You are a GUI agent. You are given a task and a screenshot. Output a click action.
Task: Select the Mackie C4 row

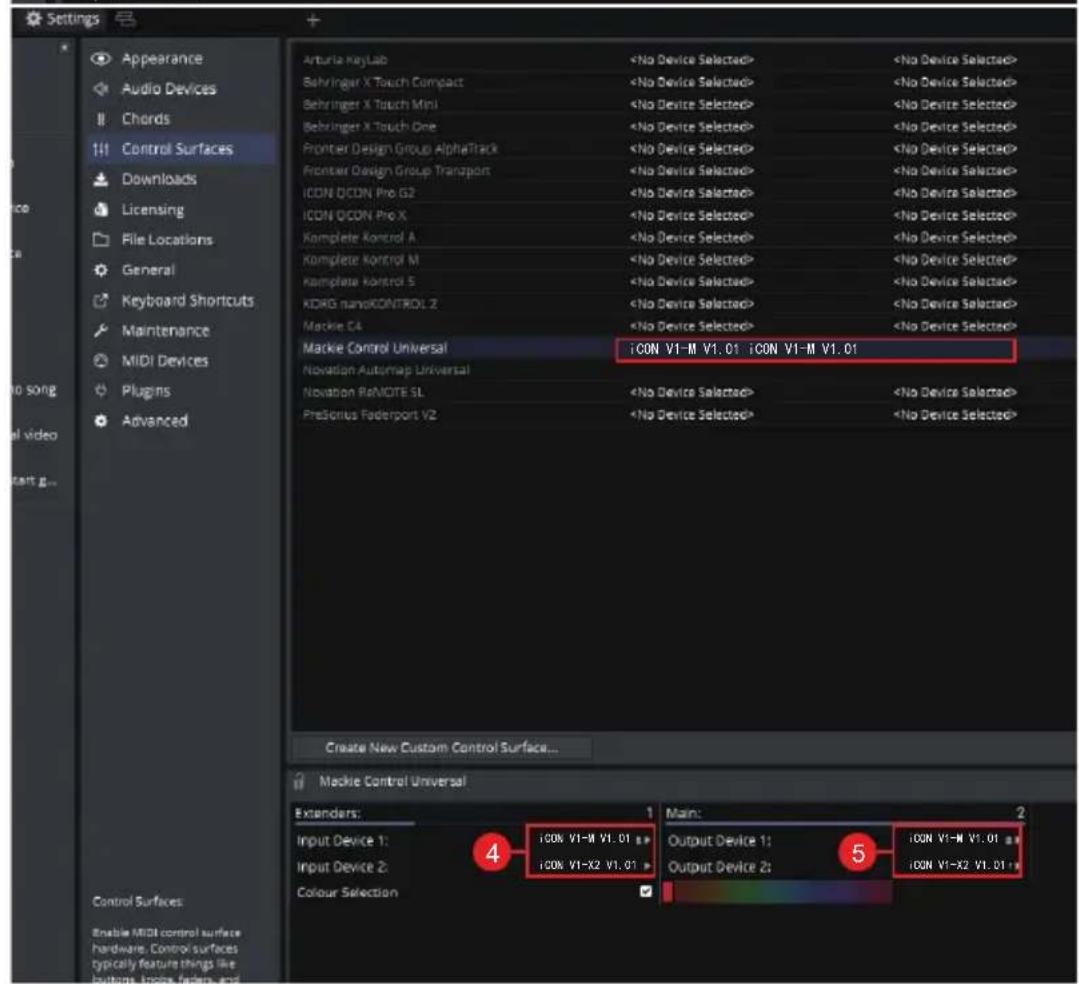pyautogui.click(x=685, y=326)
